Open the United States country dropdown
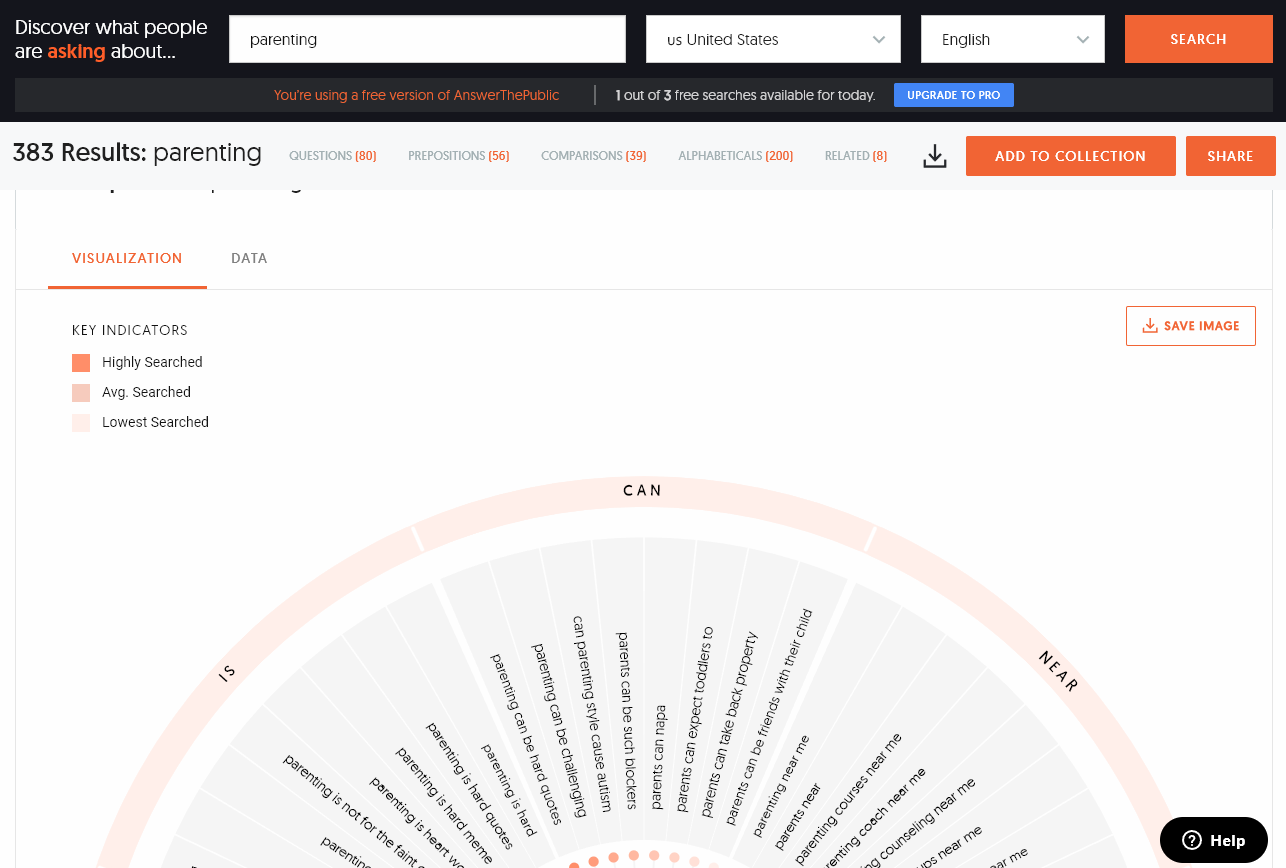The height and width of the screenshot is (868, 1286). coord(773,39)
